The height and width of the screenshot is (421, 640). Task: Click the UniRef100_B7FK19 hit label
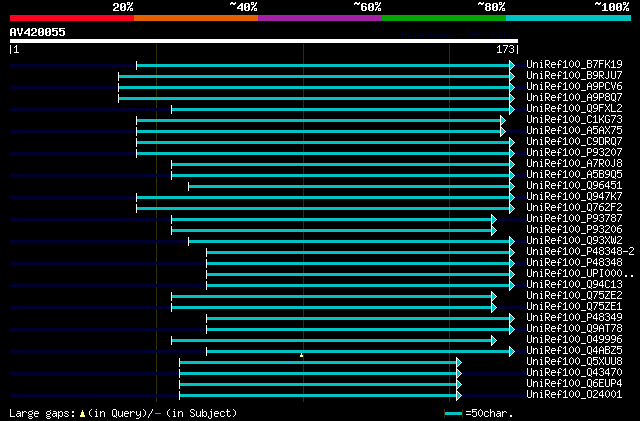tap(574, 65)
